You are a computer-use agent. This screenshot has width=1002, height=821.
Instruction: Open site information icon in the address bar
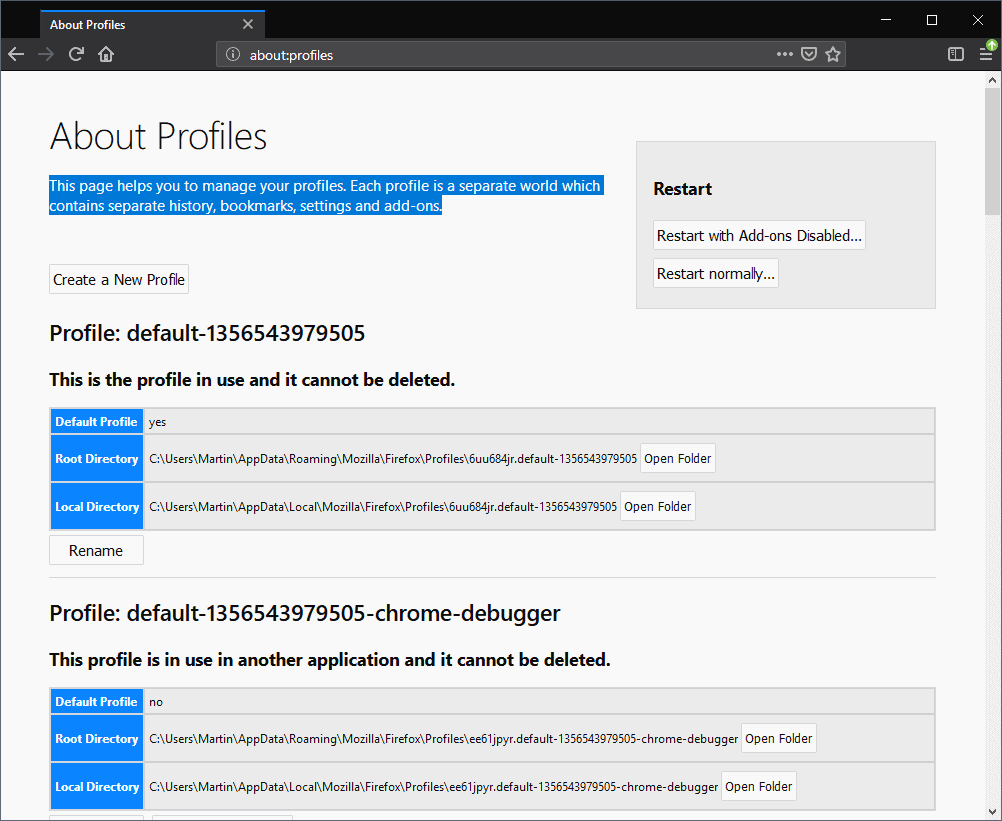232,55
